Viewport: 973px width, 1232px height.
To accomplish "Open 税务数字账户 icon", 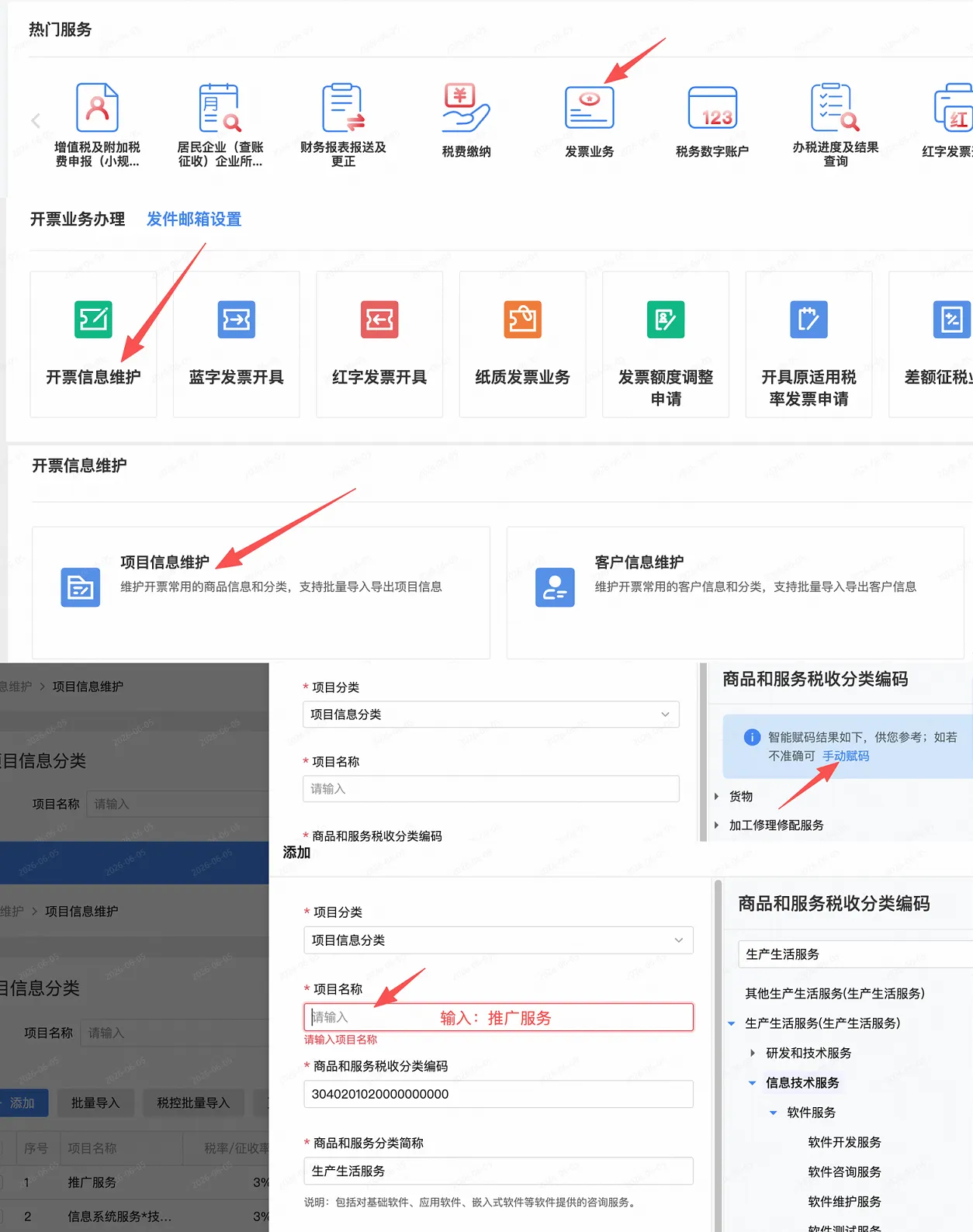I will [x=712, y=108].
